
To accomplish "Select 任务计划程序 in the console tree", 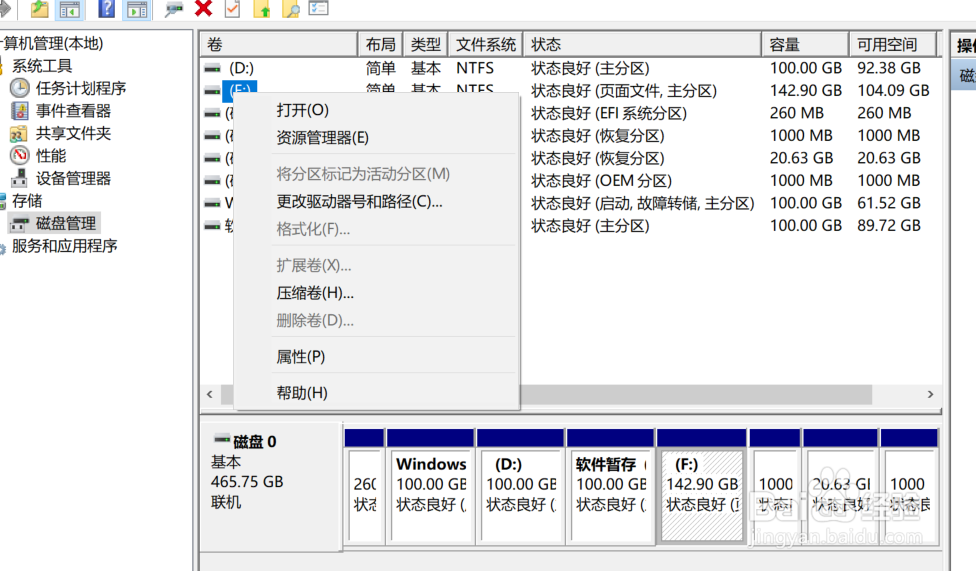I will point(81,88).
